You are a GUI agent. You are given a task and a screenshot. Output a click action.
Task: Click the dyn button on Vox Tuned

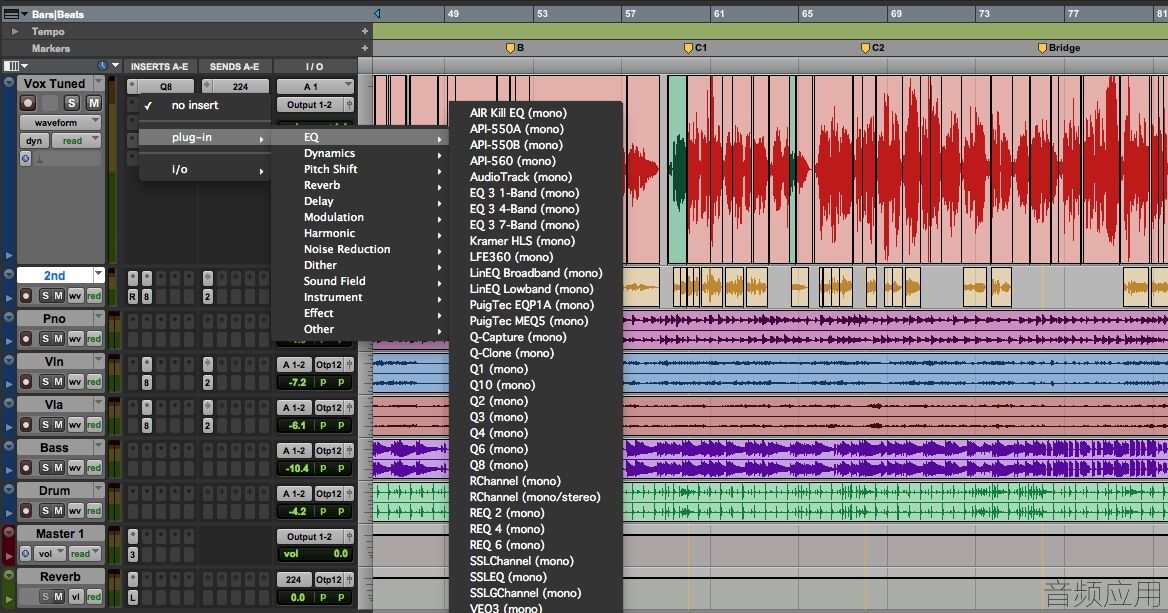tap(34, 140)
